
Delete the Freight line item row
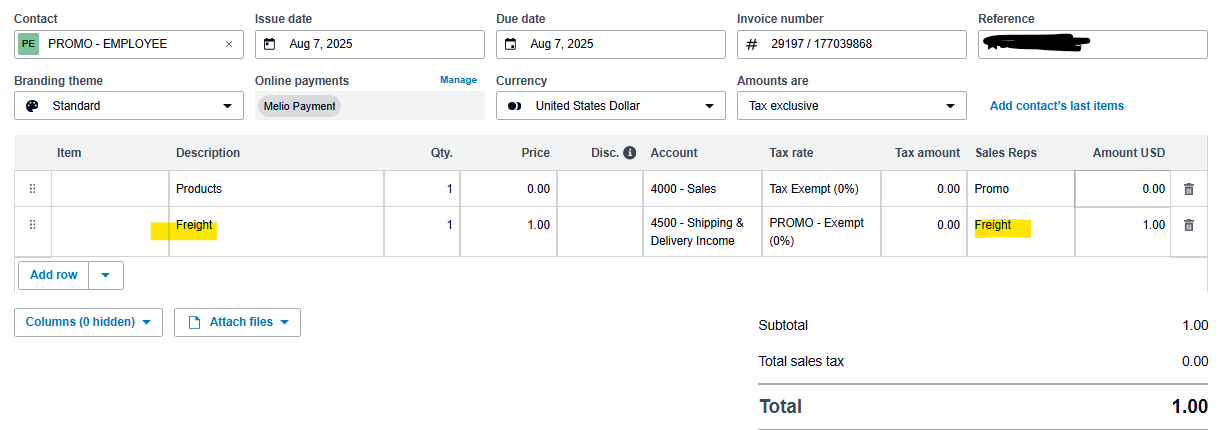(x=1188, y=225)
